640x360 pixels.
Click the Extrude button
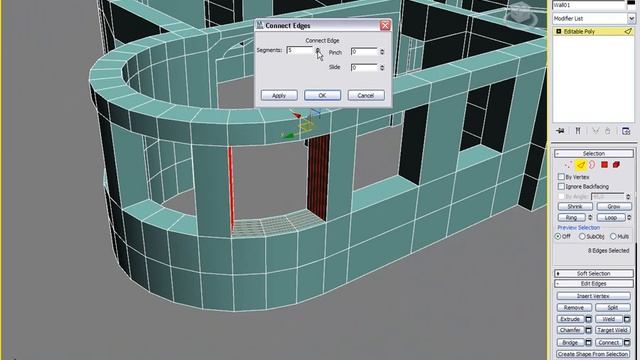pos(570,319)
